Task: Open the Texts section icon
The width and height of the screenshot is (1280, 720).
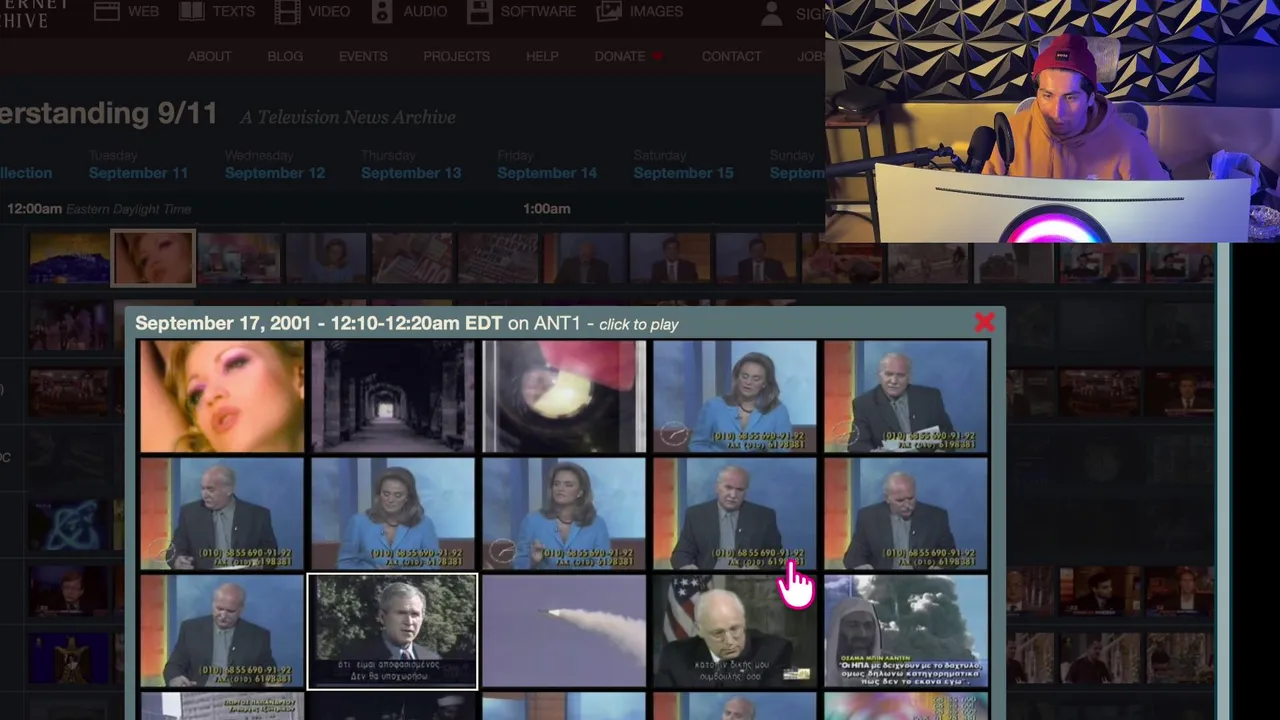Action: click(192, 11)
